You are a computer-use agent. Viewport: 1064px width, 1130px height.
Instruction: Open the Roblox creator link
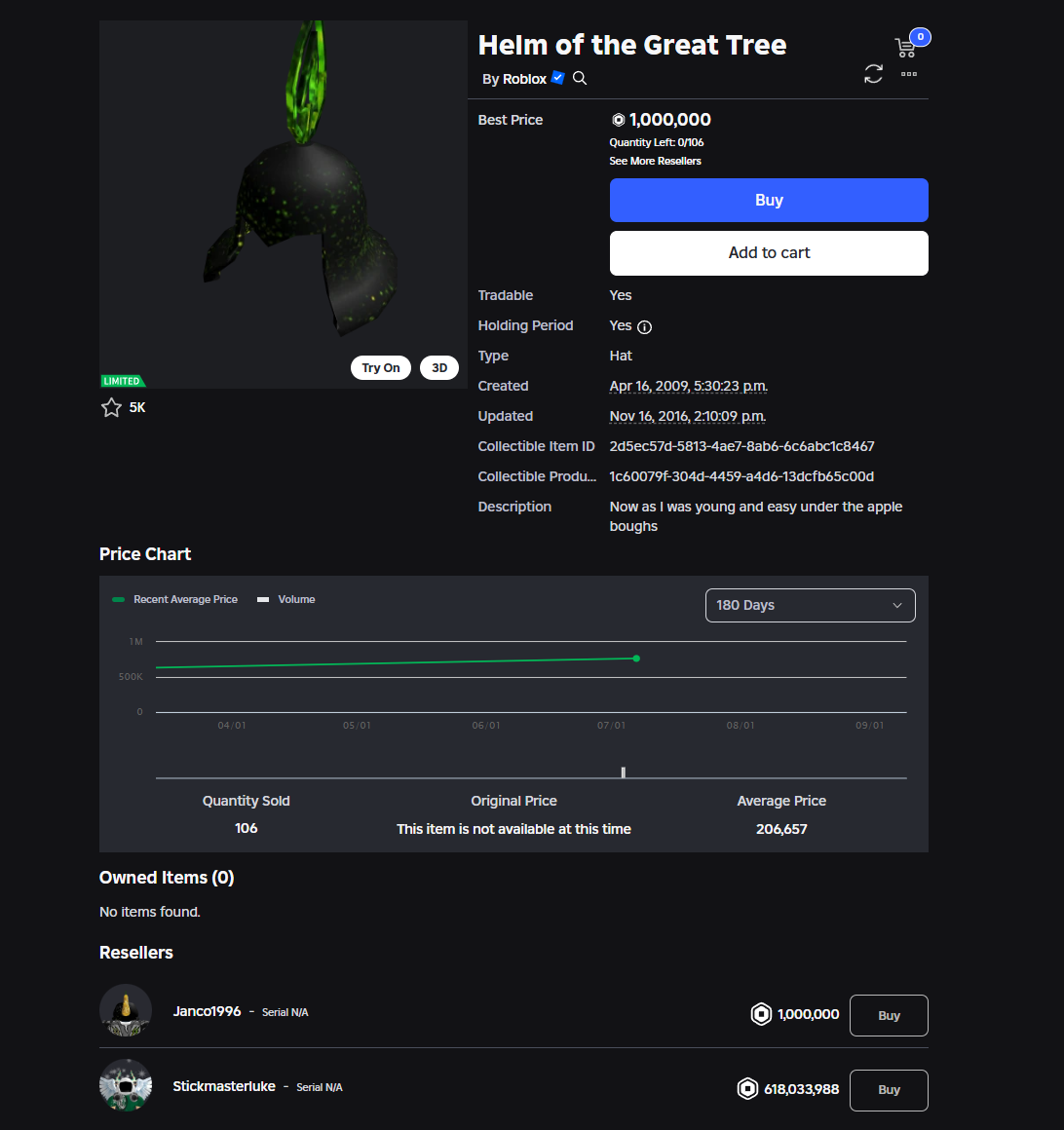[524, 79]
